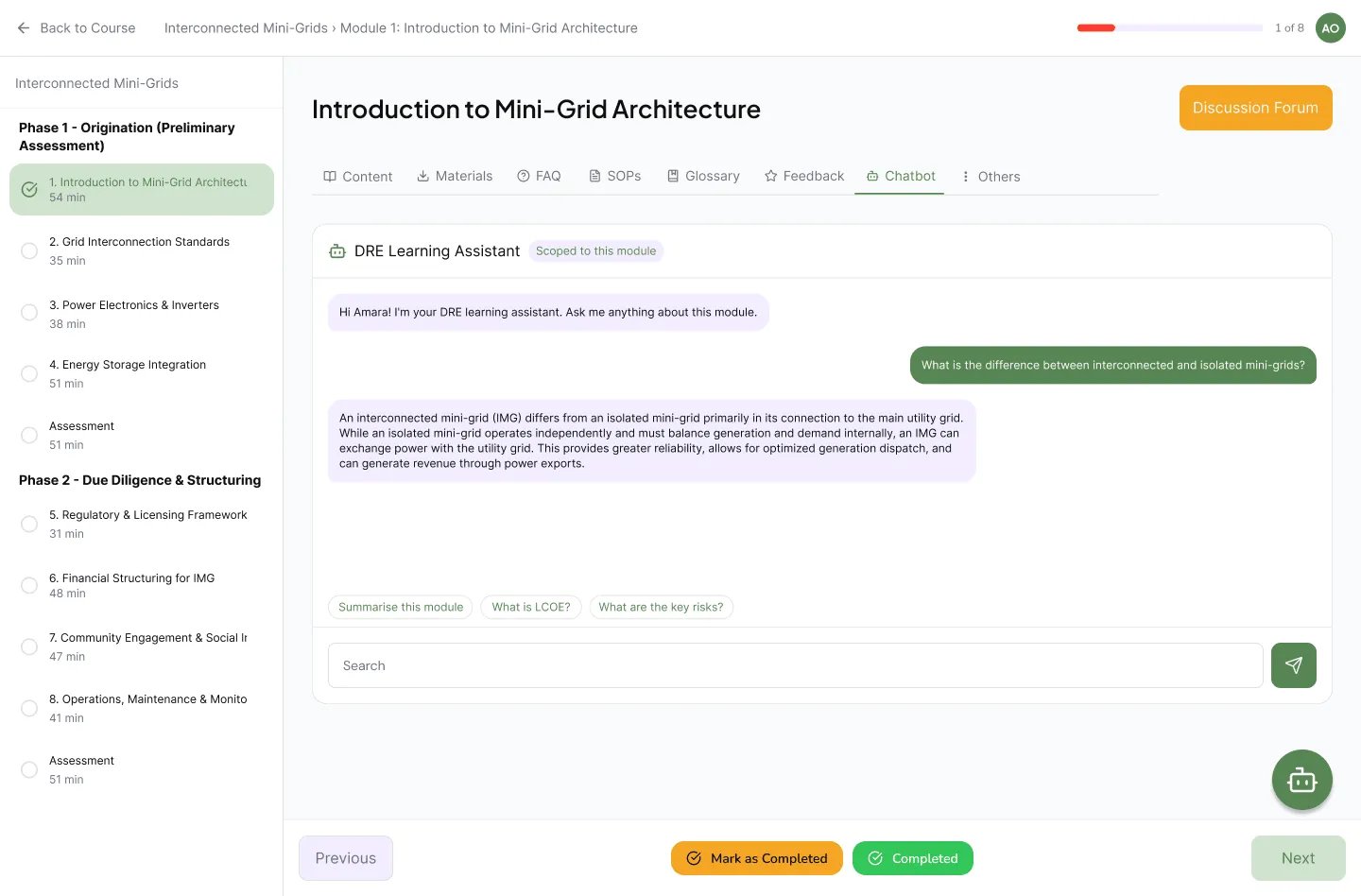Select Regulatory & Licensing Framework circle
The image size is (1361, 896).
click(29, 524)
